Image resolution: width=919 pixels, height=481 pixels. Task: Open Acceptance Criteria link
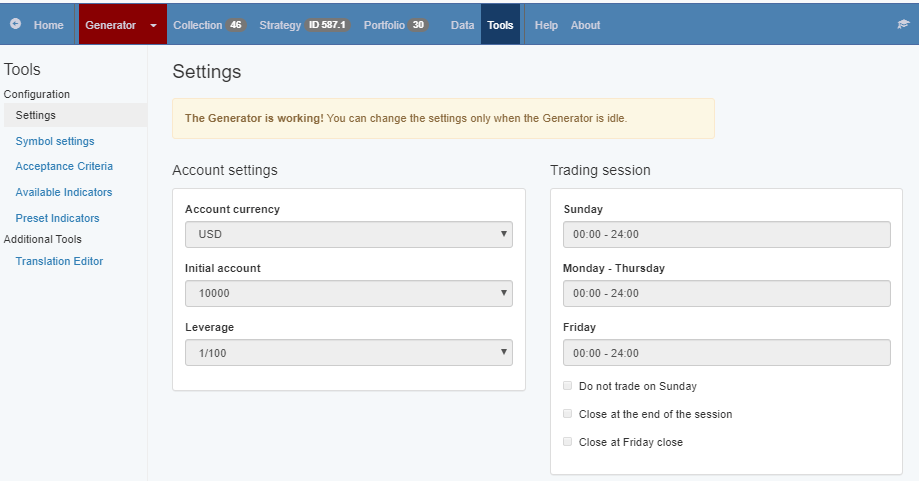click(64, 166)
